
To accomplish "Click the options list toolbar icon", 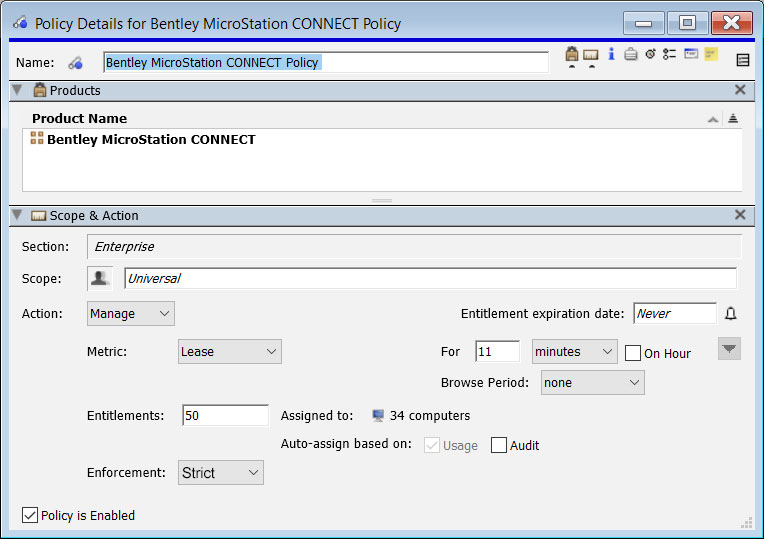I will click(669, 54).
